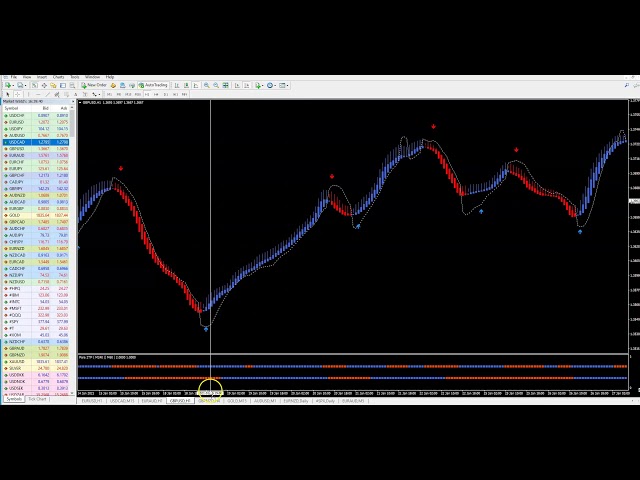Open the Window menu
Viewport: 640px width, 480px height.
pyautogui.click(x=92, y=77)
